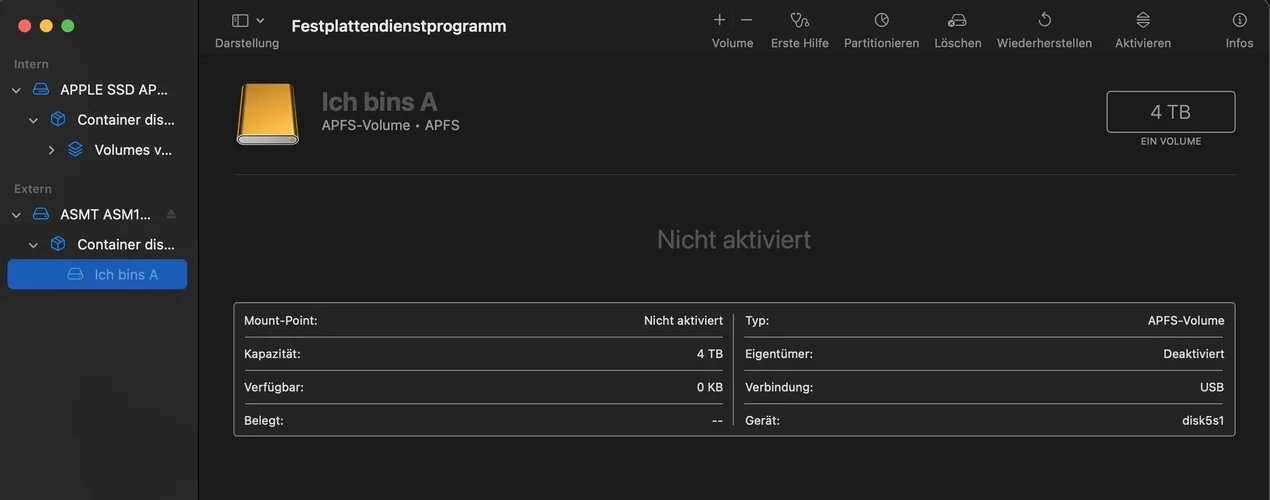The image size is (1270, 500).
Task: Select the Ich bins A volume
Action: point(125,274)
